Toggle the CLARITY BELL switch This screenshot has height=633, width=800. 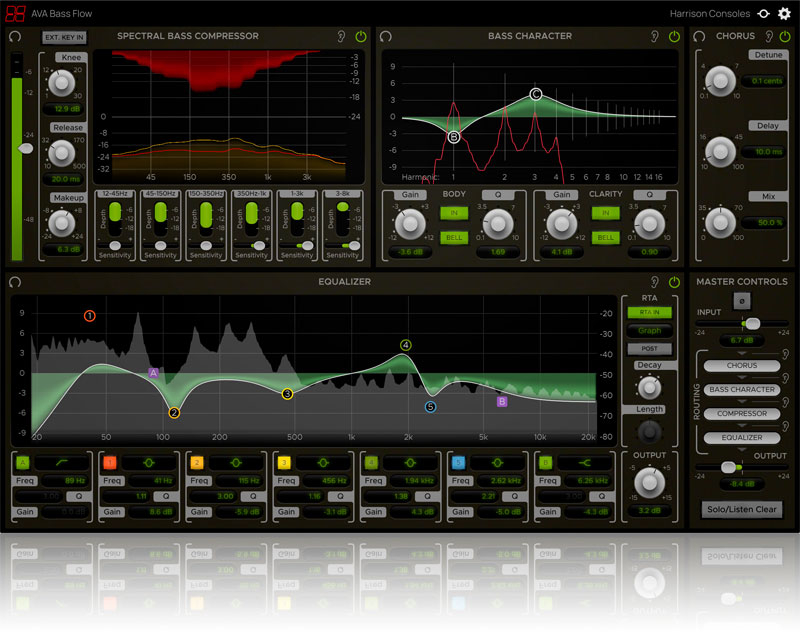pos(604,237)
